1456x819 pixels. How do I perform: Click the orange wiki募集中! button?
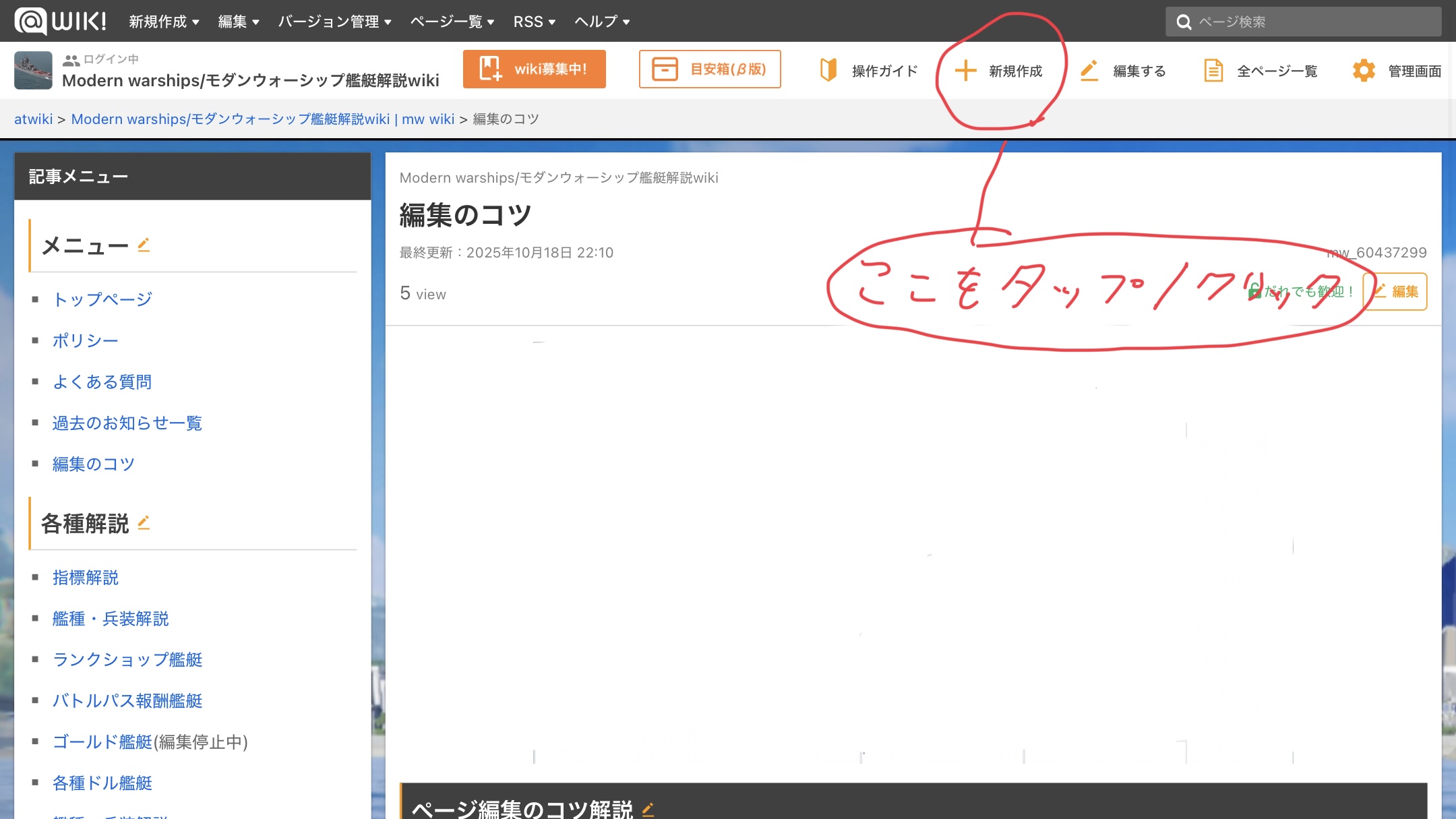[x=534, y=69]
